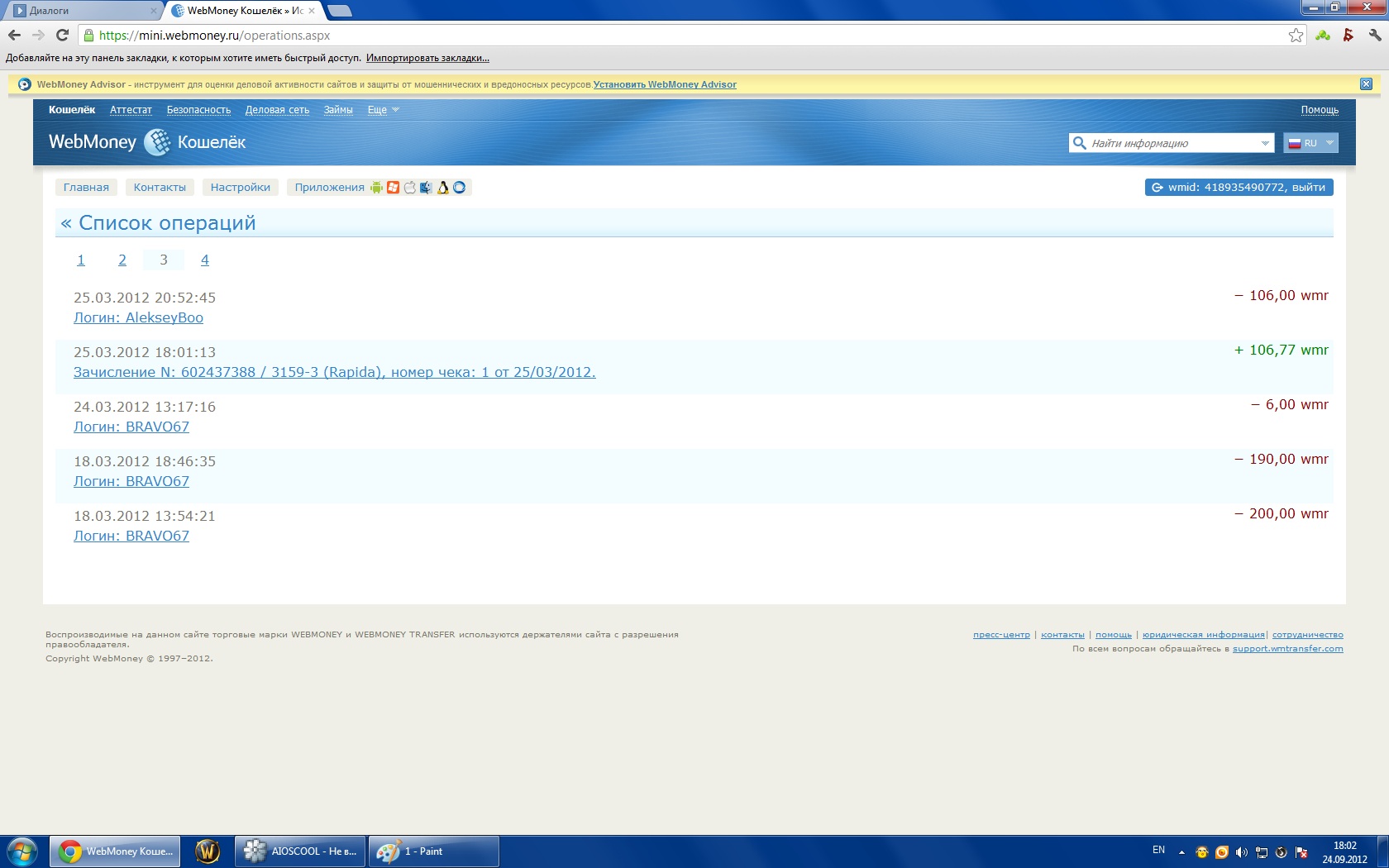
Task: Click the Apple iOS app icon
Action: tap(410, 188)
